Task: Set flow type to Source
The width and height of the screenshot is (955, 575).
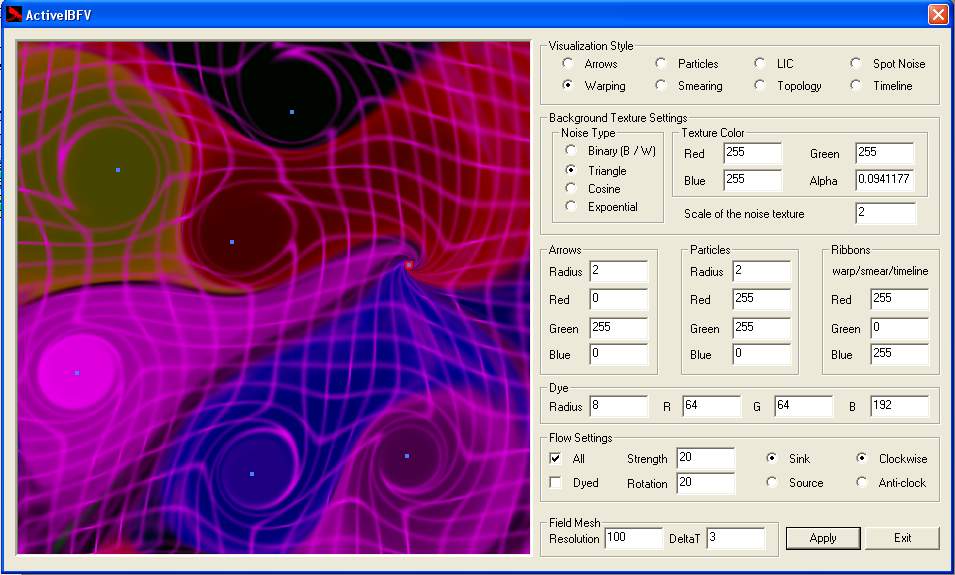Action: (772, 483)
